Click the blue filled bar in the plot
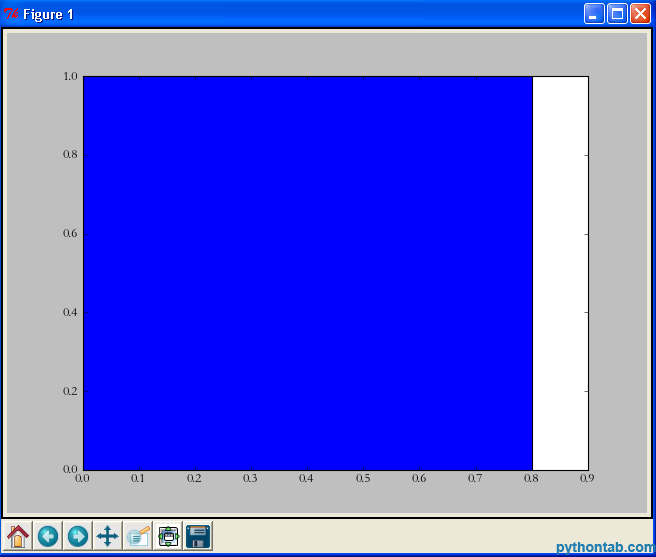The height and width of the screenshot is (557, 656). [307, 272]
